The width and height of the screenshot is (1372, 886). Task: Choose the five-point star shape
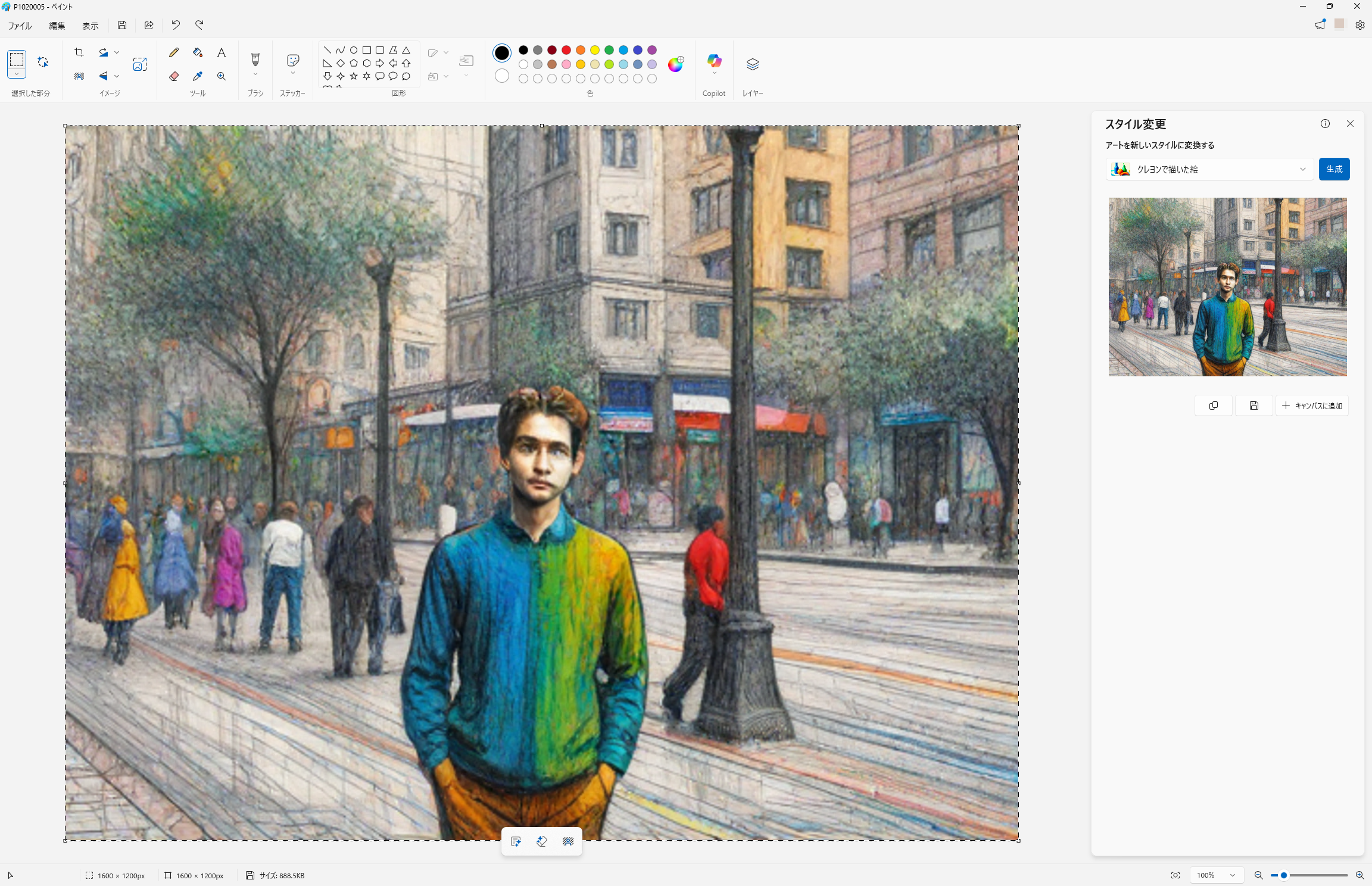coord(354,76)
